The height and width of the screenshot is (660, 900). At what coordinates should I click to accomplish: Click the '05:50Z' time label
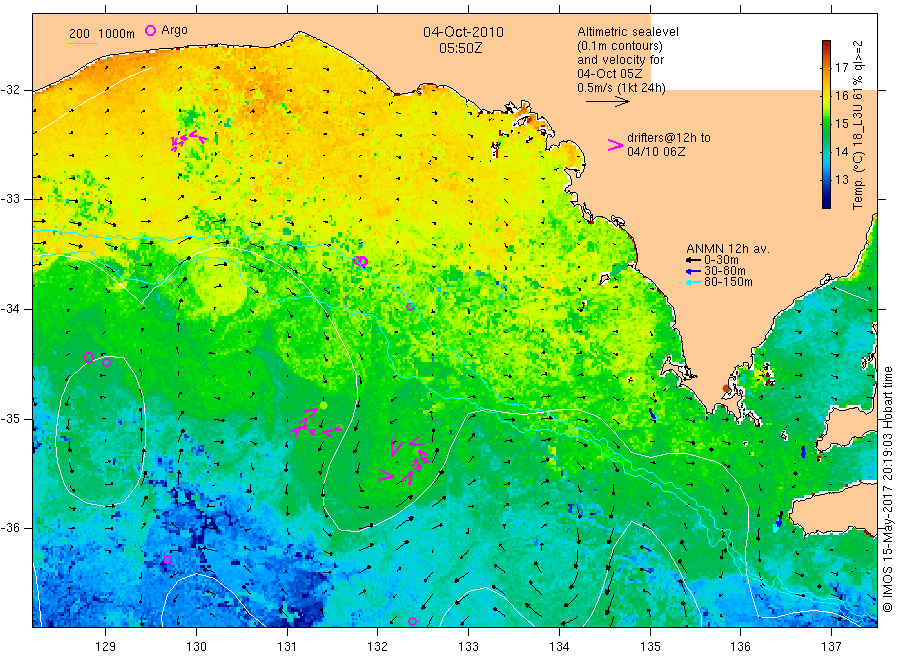[460, 48]
